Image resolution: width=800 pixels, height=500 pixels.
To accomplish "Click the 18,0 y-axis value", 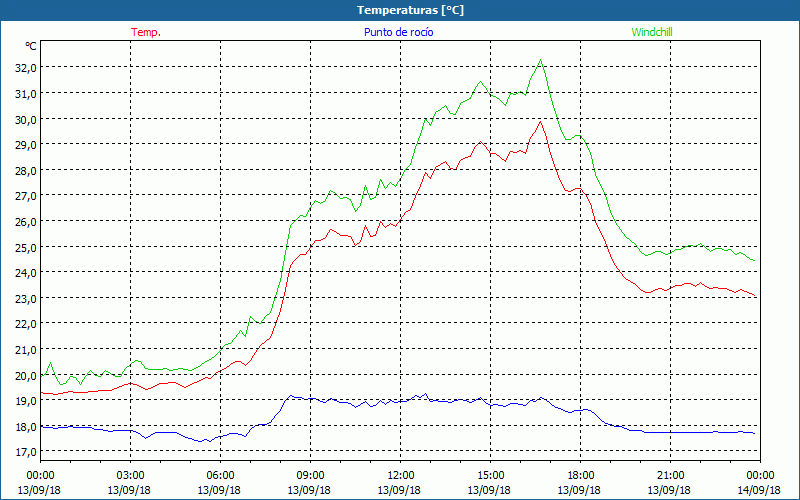I will [x=25, y=427].
